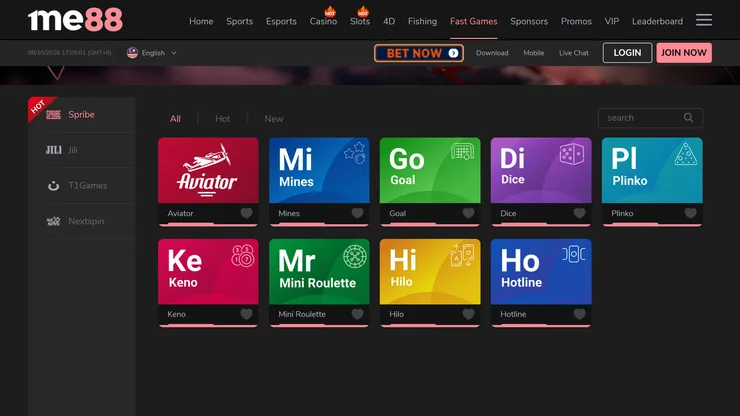Image resolution: width=740 pixels, height=416 pixels.
Task: Select the Spribe provider in sidebar
Action: point(82,115)
